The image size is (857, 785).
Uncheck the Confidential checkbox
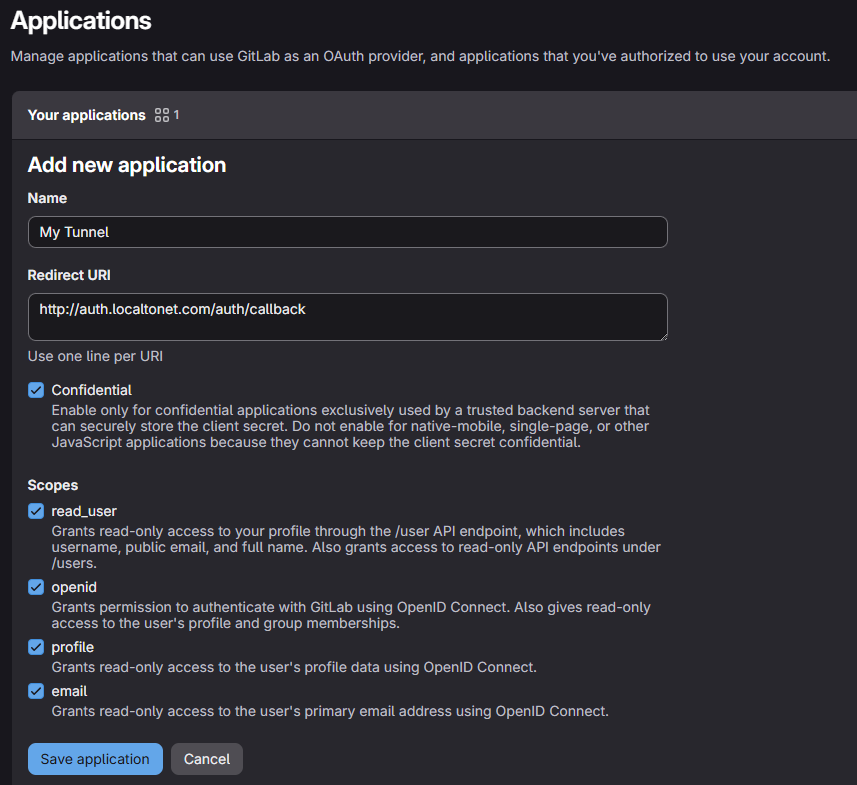pyautogui.click(x=36, y=390)
